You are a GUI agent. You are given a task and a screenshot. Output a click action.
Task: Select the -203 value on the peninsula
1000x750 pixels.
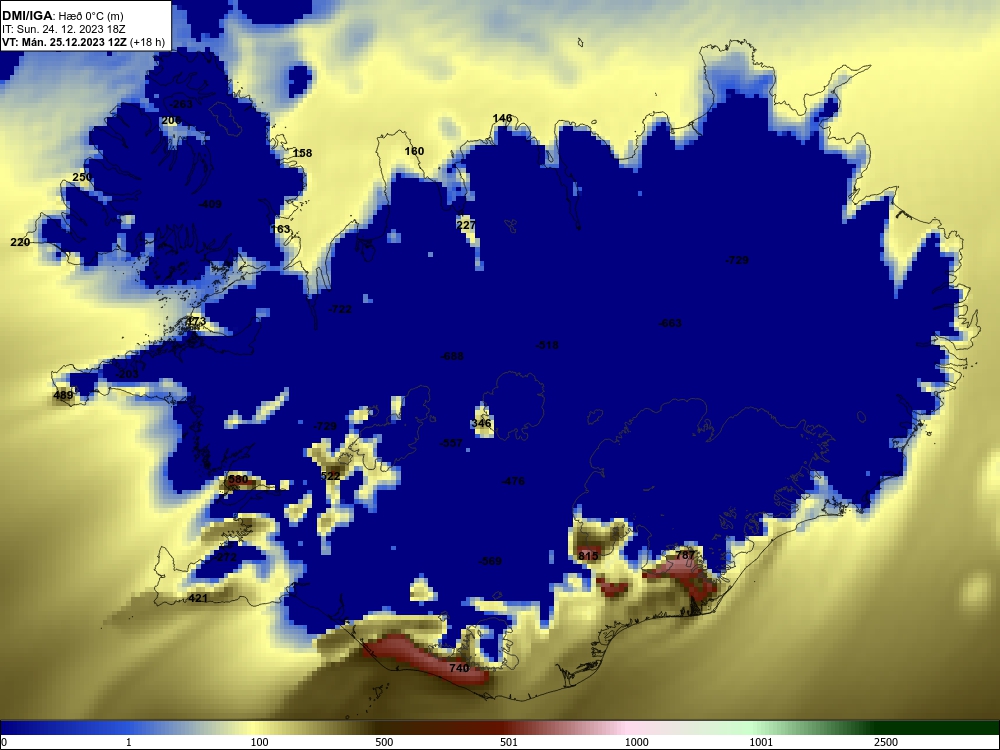pyautogui.click(x=127, y=374)
